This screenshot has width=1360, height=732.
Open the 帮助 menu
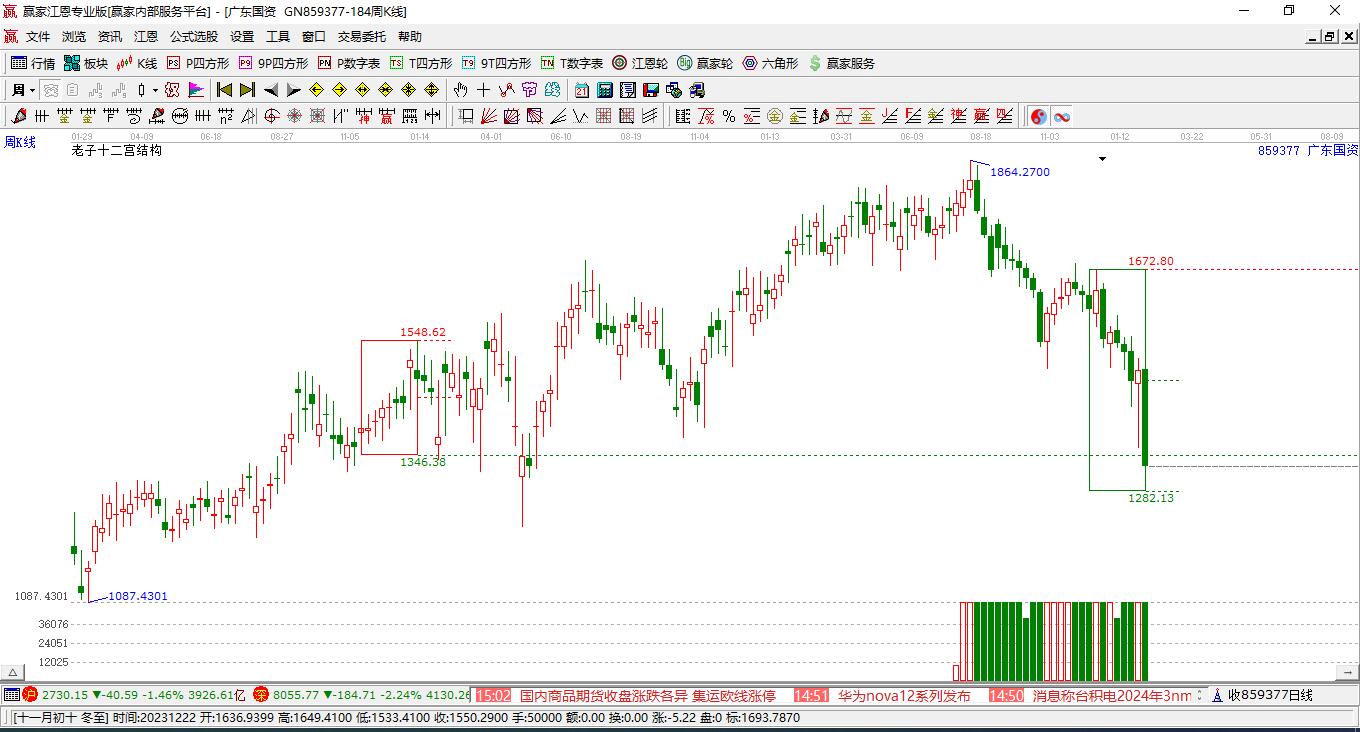(x=410, y=37)
